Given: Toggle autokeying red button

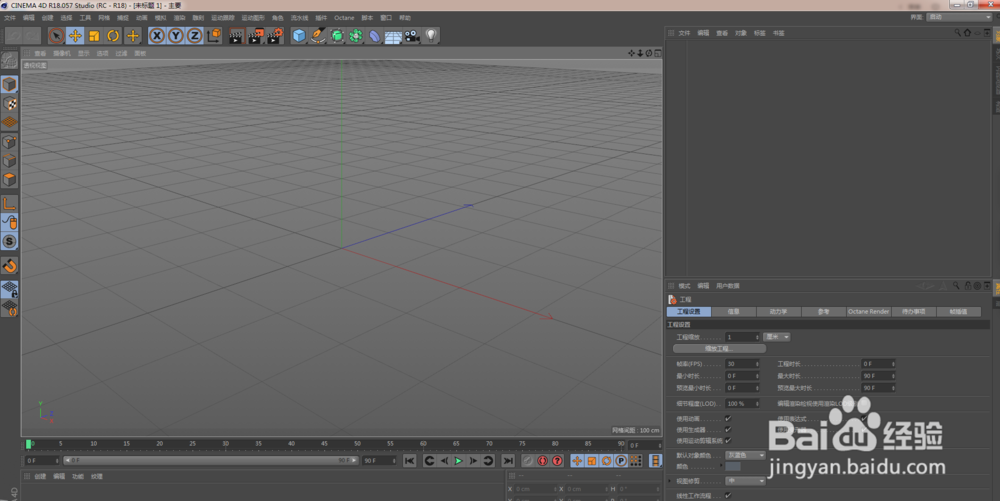Looking at the screenshot, I should [543, 460].
